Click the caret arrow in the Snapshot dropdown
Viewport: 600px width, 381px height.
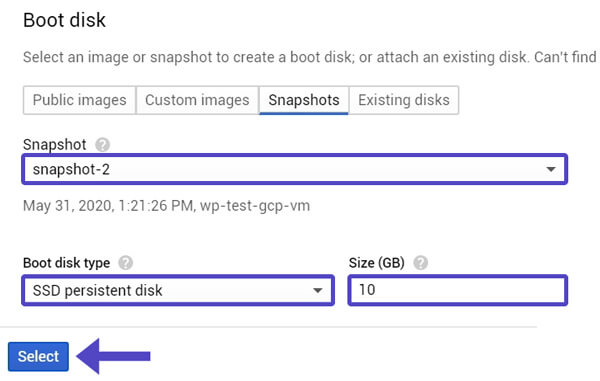click(551, 169)
